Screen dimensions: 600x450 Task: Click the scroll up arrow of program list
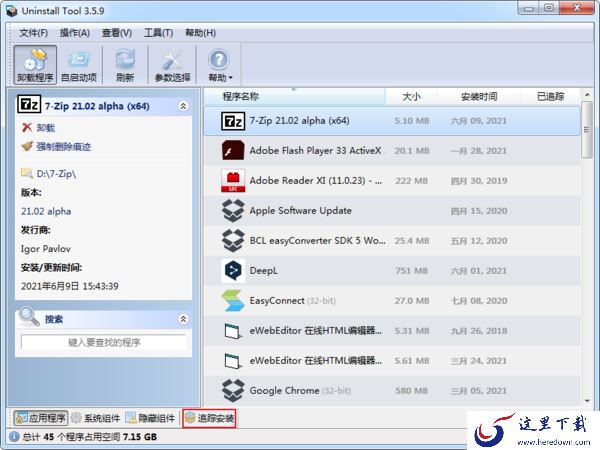point(587,94)
